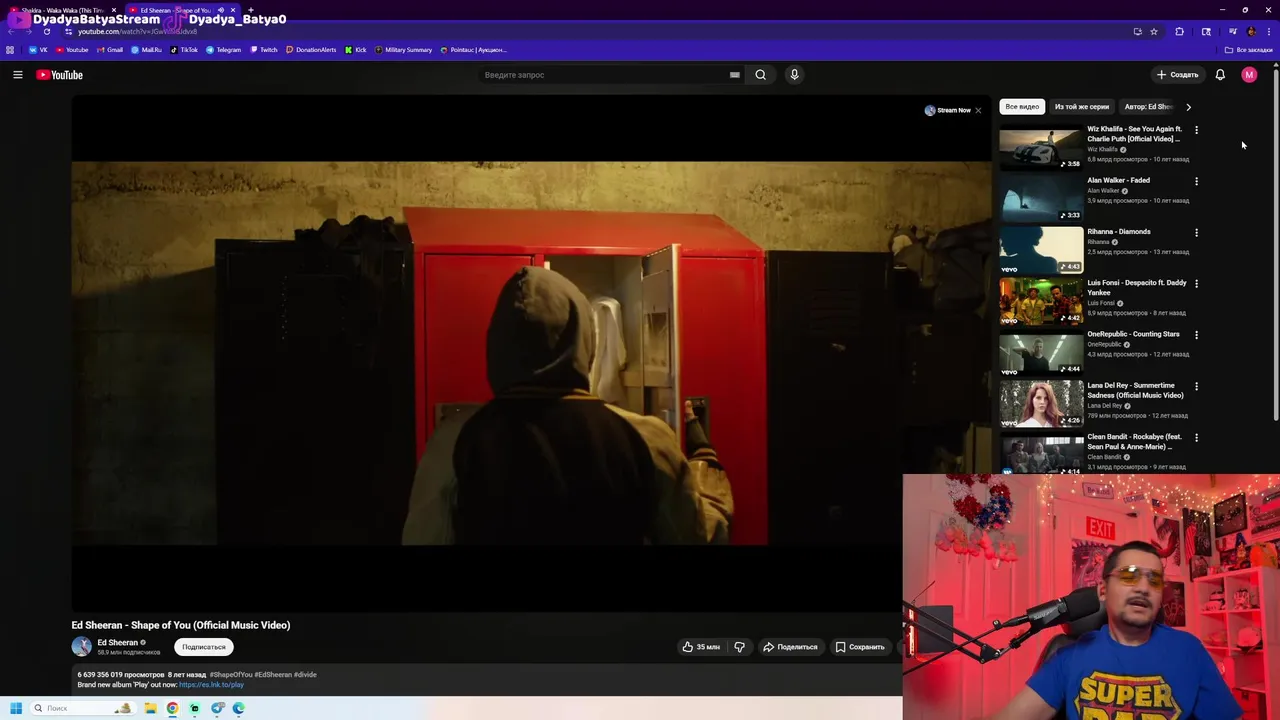The height and width of the screenshot is (720, 1280).
Task: Open Clean Bandit - Rockabye title
Action: 1134,441
